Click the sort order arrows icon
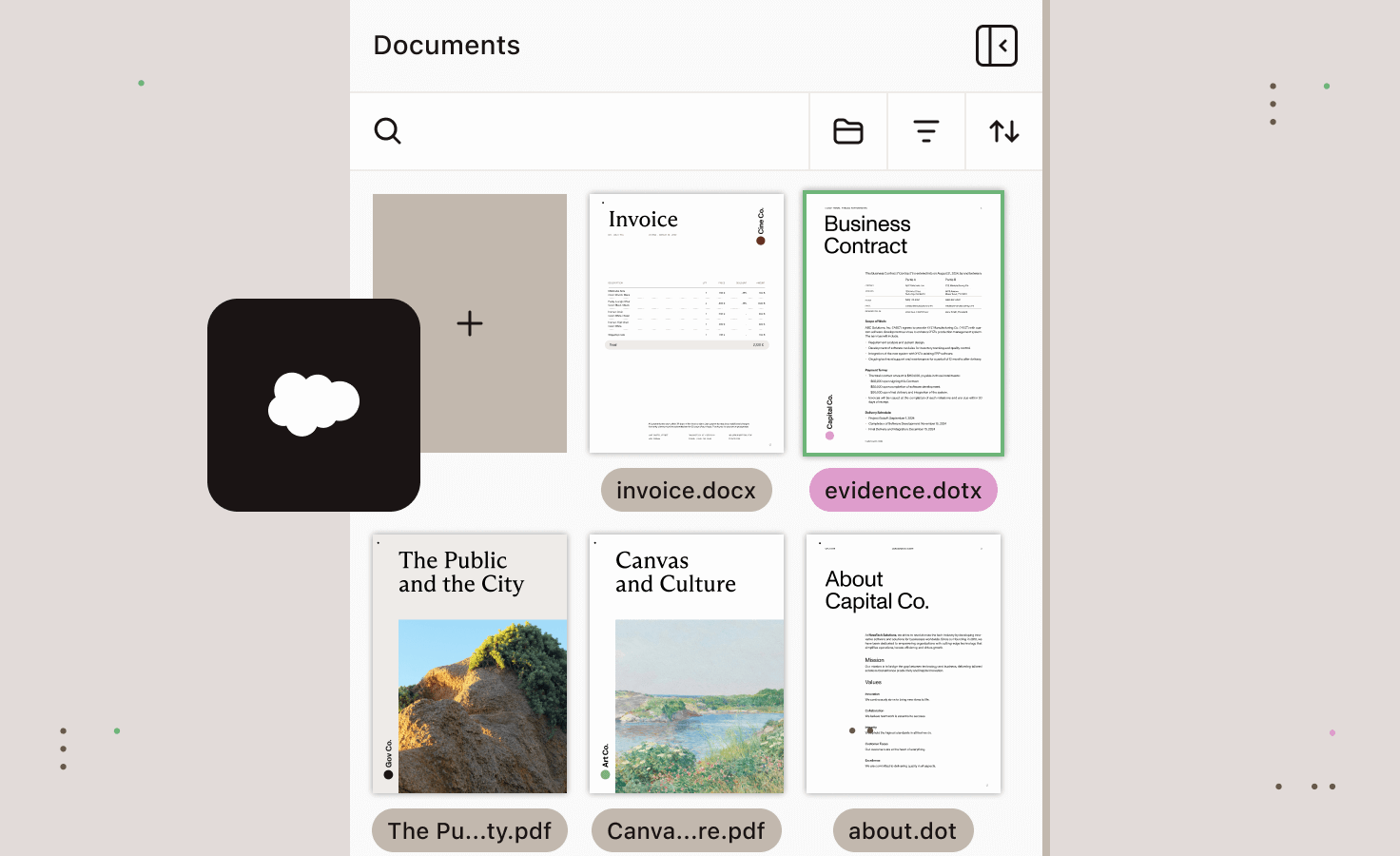Image resolution: width=1400 pixels, height=856 pixels. point(1003,131)
